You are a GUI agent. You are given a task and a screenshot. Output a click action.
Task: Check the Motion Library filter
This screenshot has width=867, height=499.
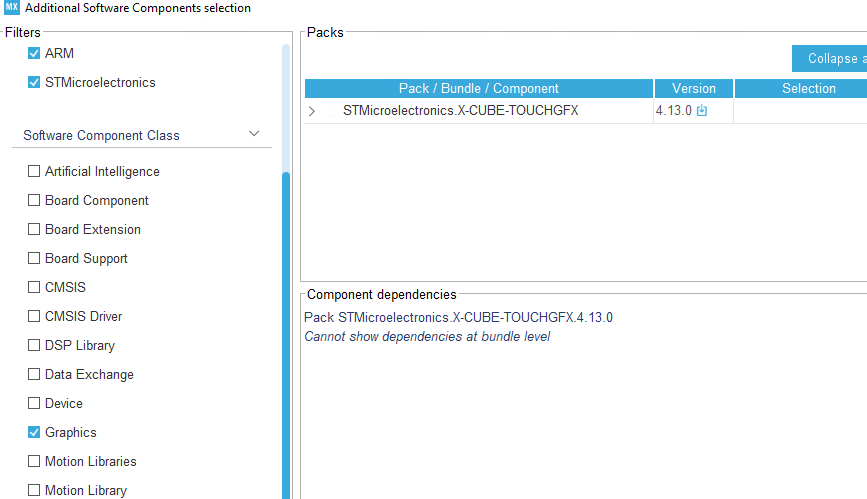coord(34,490)
